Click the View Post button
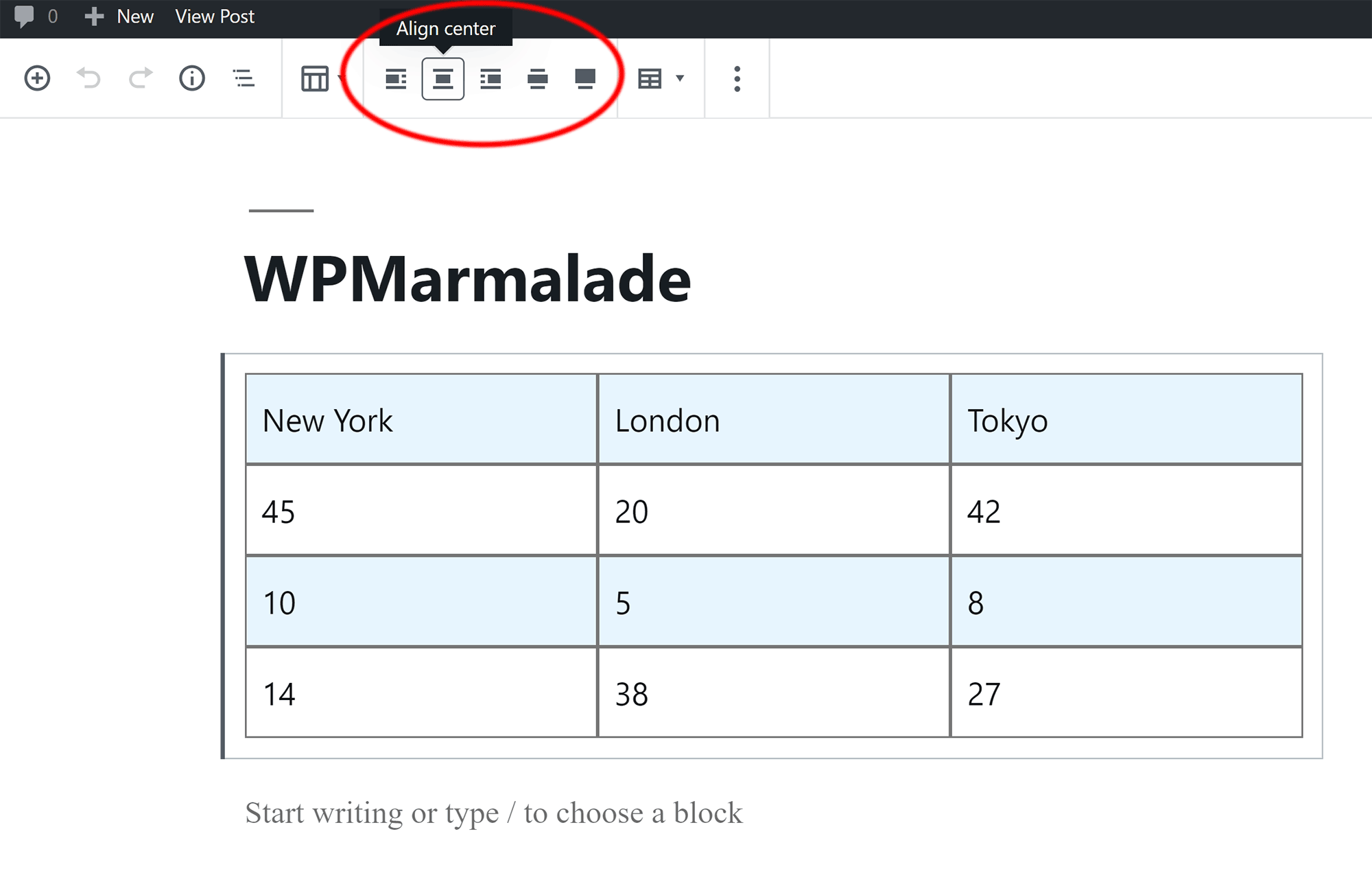1372x882 pixels. pos(213,15)
